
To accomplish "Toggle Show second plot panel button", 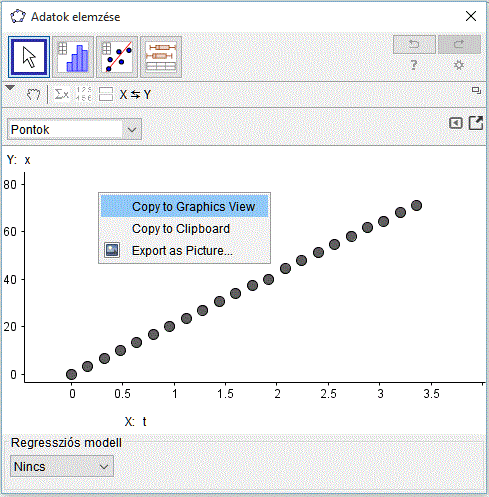I will [106, 95].
